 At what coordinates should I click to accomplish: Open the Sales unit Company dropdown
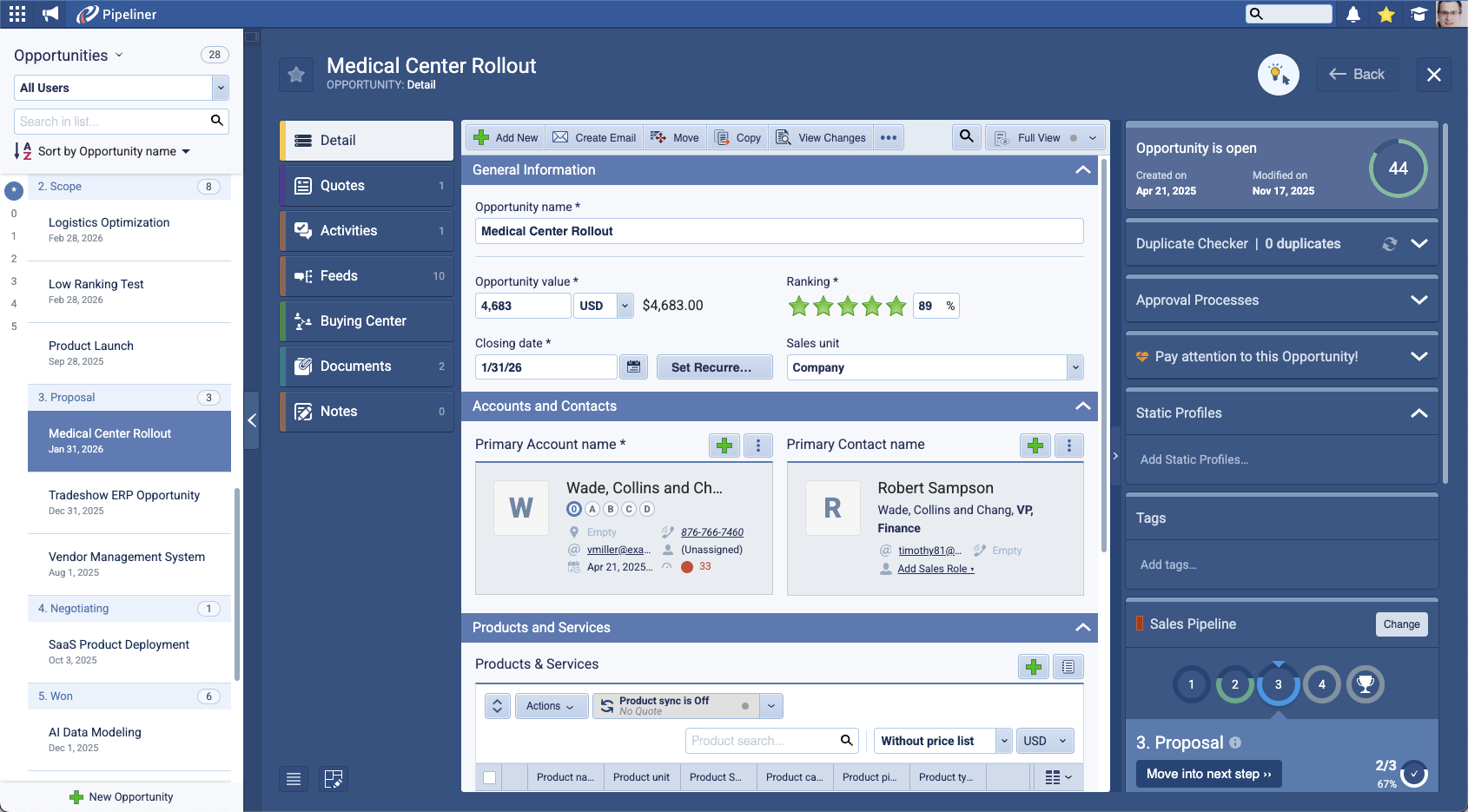1075,367
